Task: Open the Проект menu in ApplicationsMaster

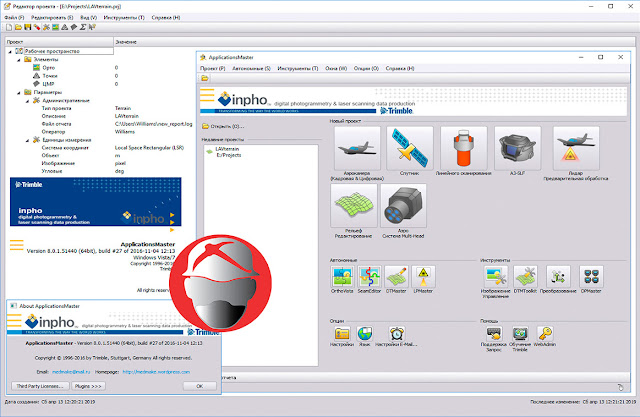Action: [213, 69]
